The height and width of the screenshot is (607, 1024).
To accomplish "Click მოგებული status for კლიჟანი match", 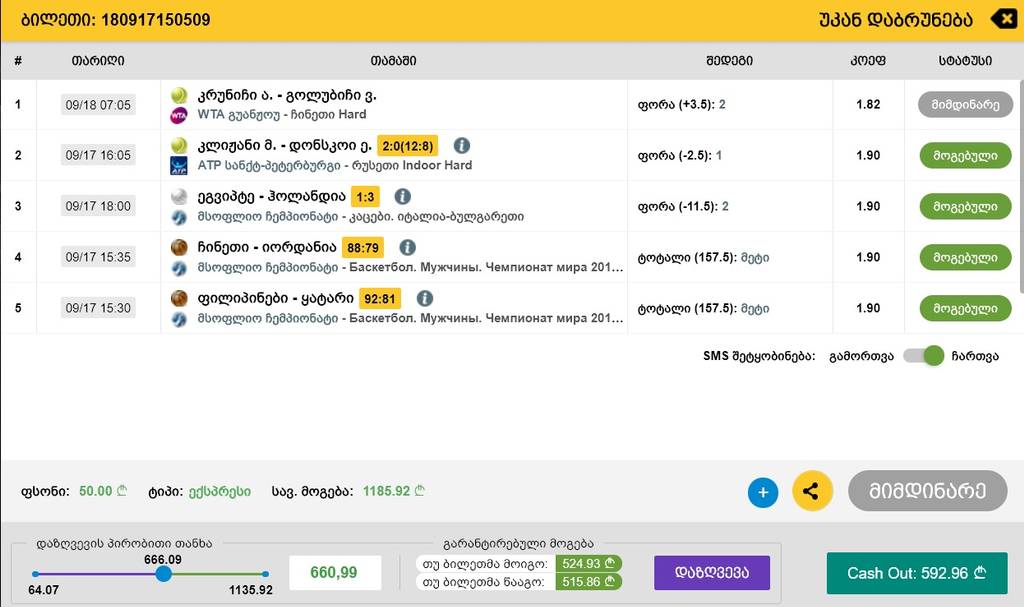I will pos(965,156).
